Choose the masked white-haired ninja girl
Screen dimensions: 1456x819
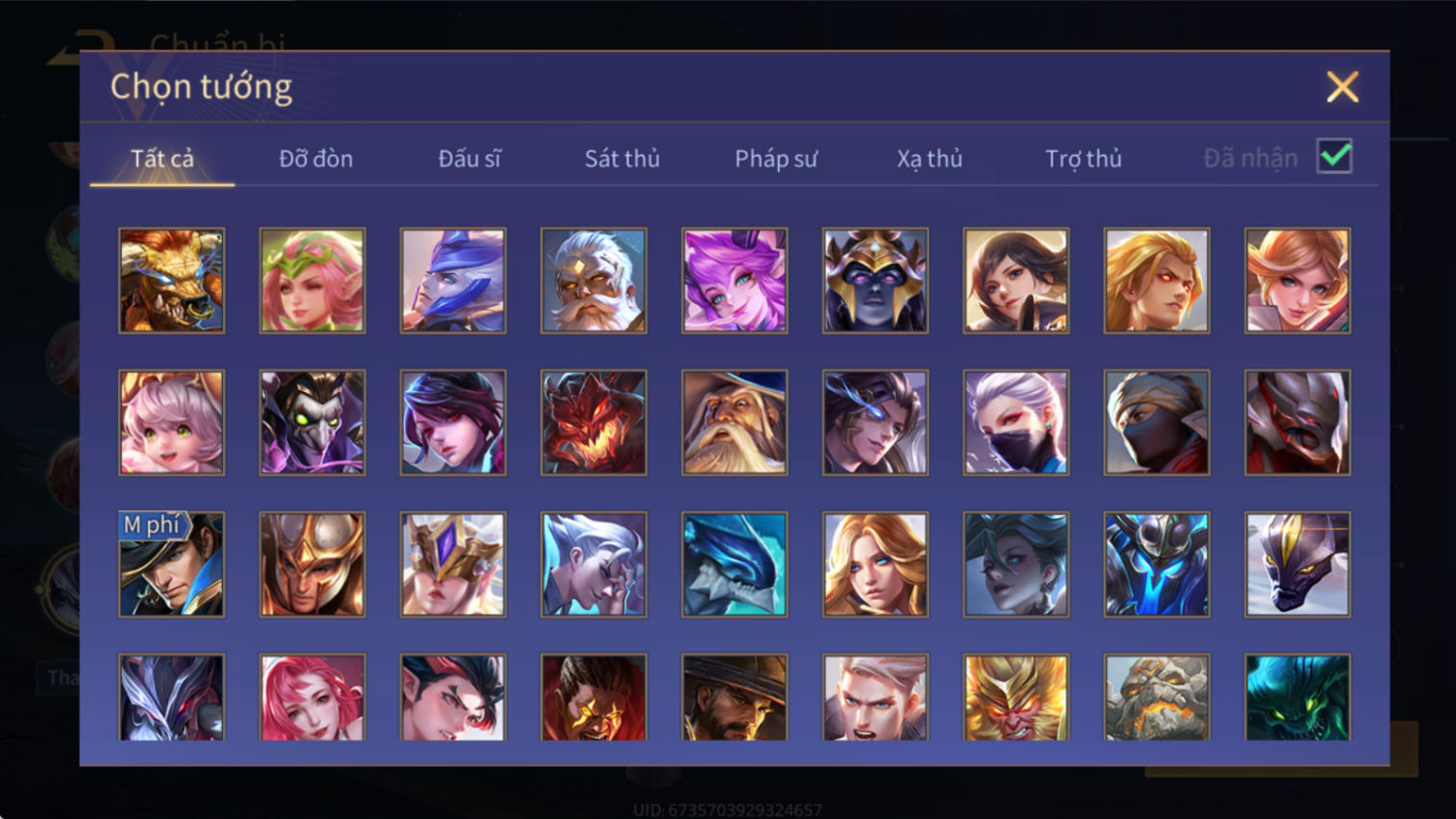(1016, 423)
